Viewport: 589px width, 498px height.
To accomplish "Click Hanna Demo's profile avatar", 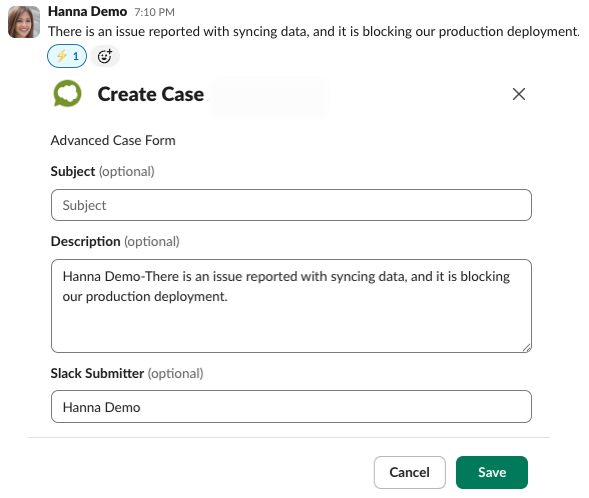I will coord(24,22).
